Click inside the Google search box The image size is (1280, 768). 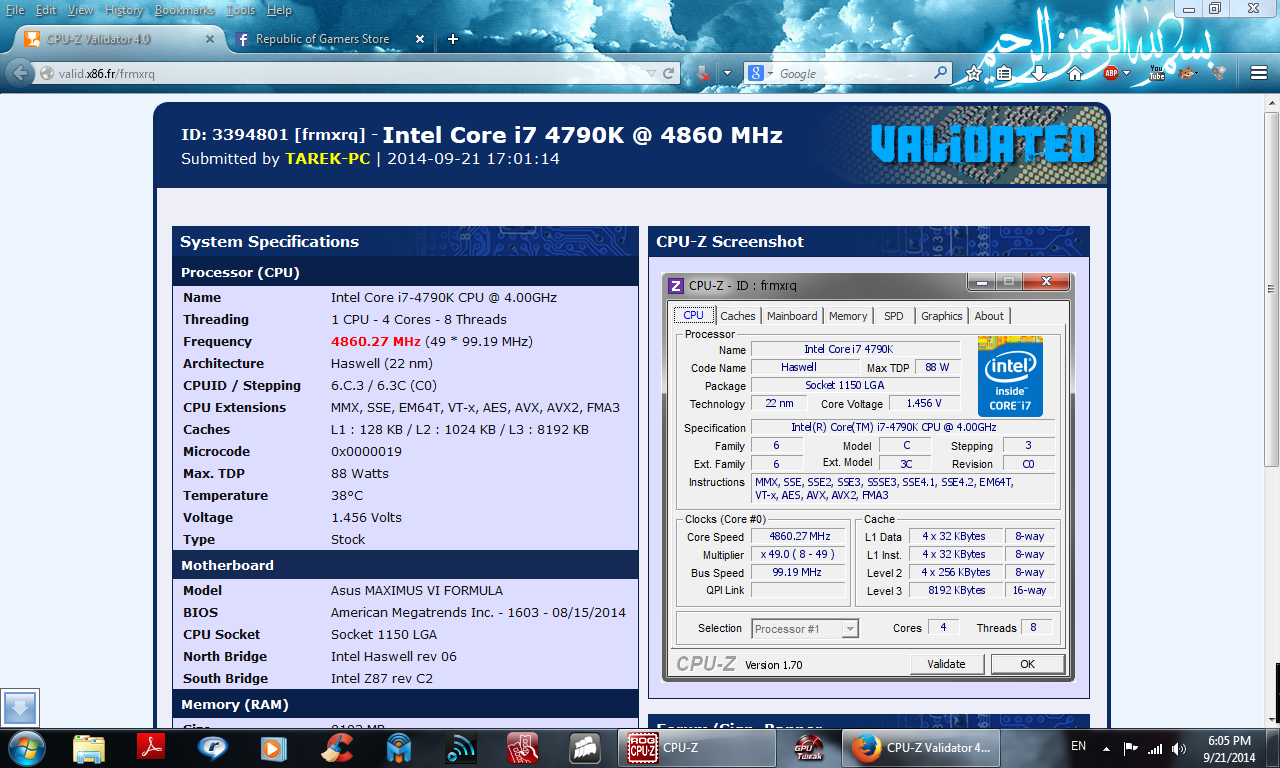853,73
